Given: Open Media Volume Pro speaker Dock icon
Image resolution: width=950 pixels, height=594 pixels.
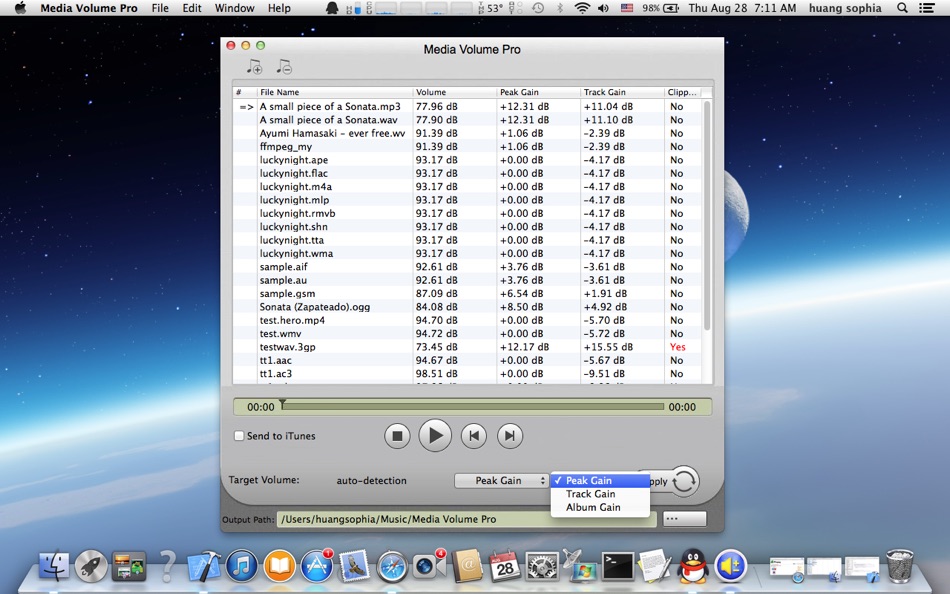Looking at the screenshot, I should pos(730,566).
